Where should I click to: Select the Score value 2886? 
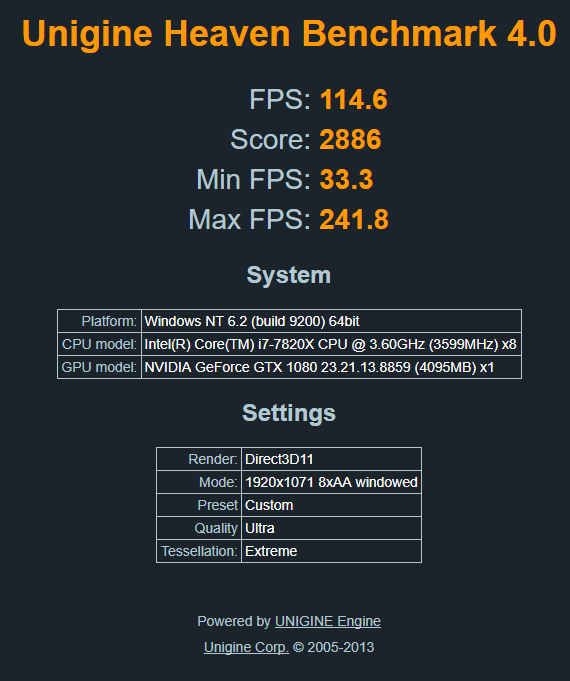(x=350, y=139)
